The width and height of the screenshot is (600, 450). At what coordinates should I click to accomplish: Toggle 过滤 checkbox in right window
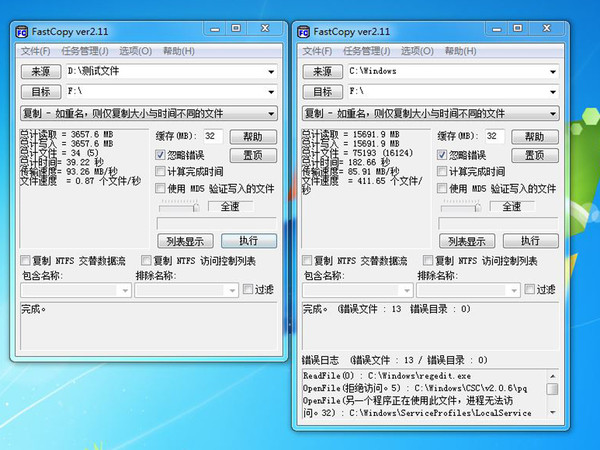(x=530, y=289)
